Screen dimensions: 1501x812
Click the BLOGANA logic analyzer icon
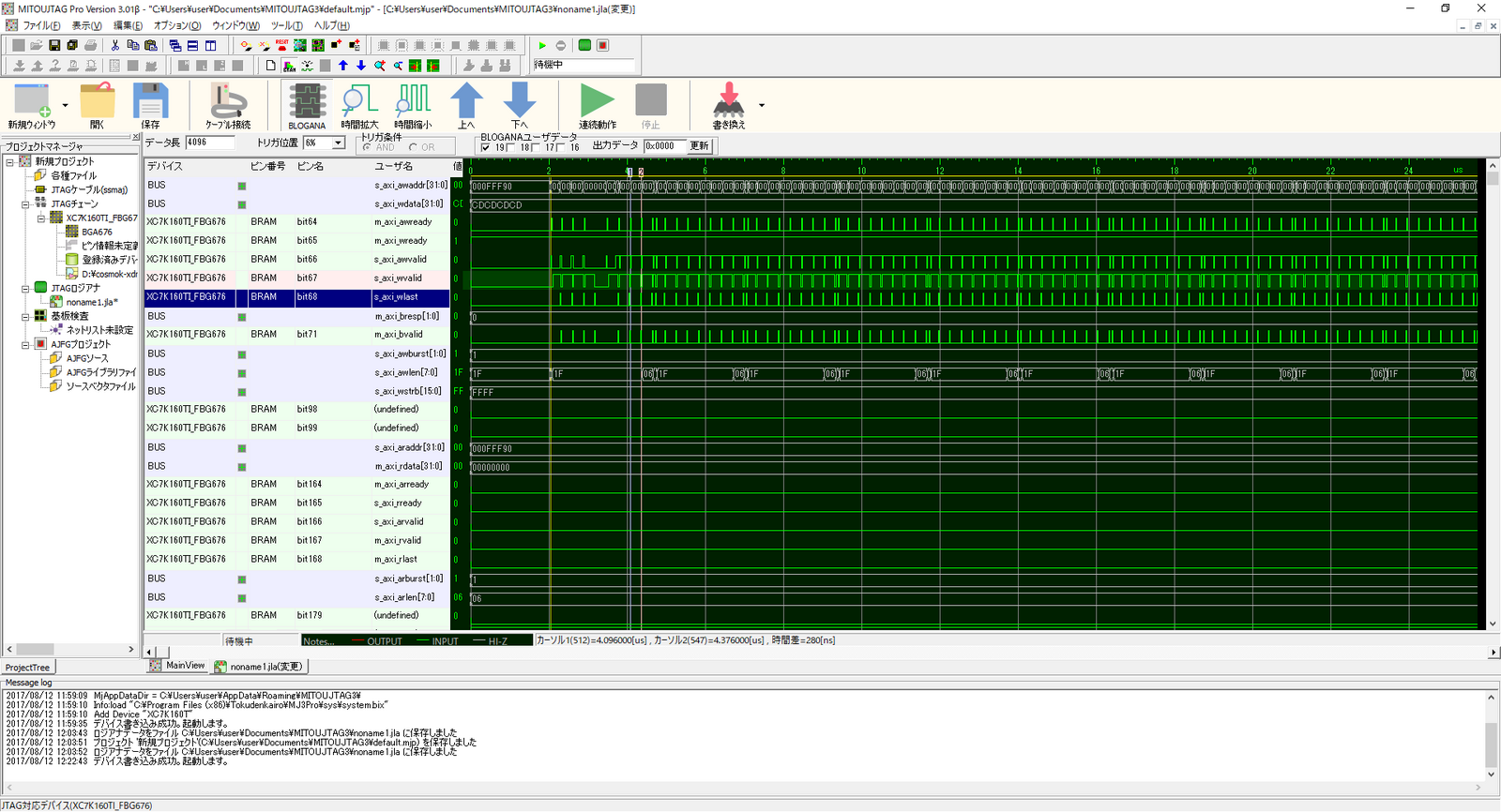(x=307, y=102)
